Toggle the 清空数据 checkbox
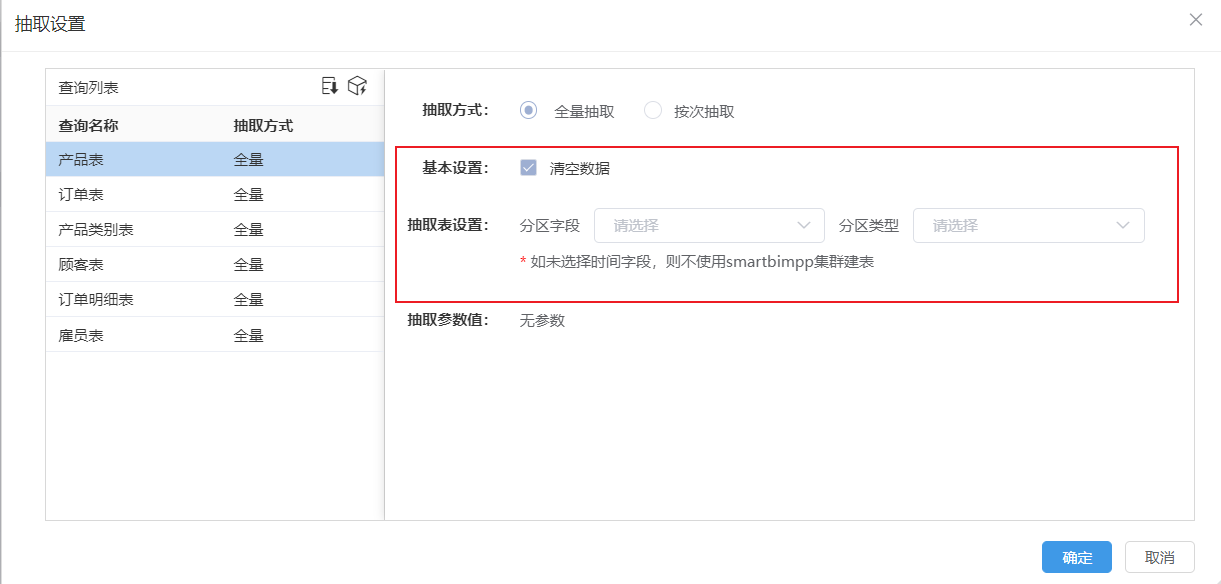The height and width of the screenshot is (584, 1221). pos(529,168)
